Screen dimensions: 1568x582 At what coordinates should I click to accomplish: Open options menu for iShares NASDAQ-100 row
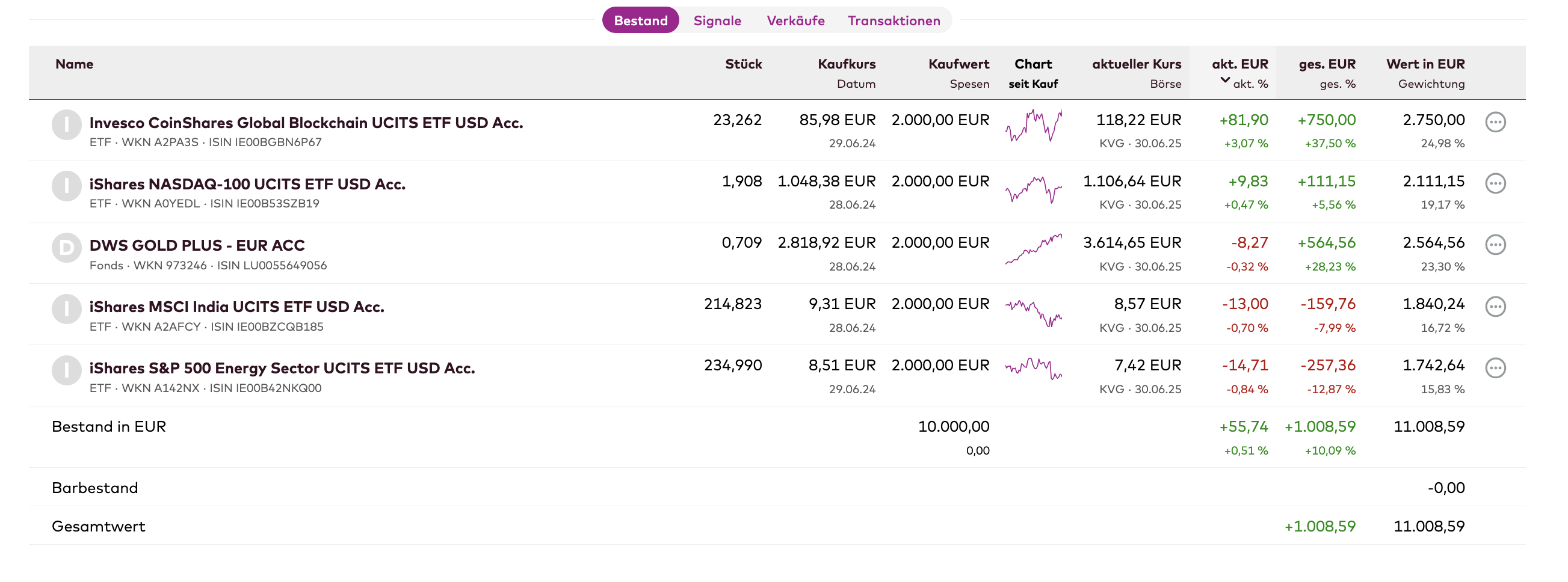pyautogui.click(x=1495, y=183)
